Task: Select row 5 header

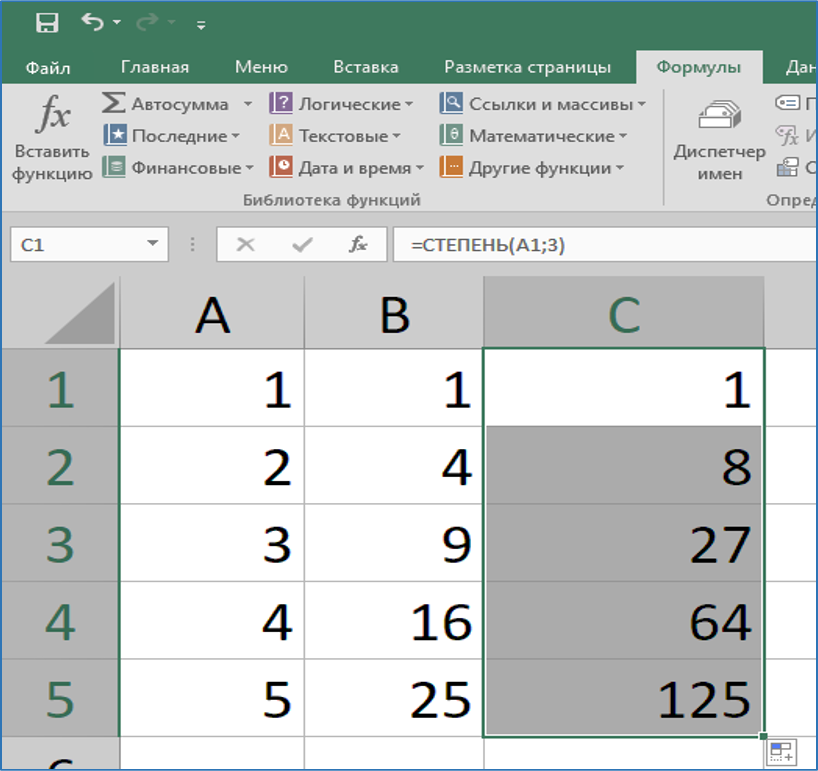Action: click(60, 697)
